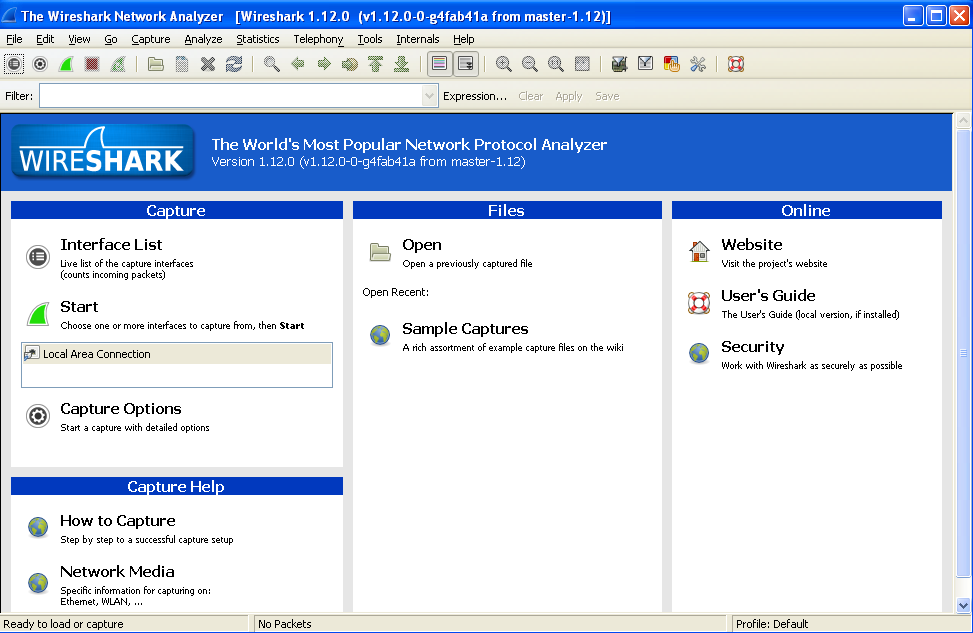Go forward with the right arrow icon
This screenshot has width=973, height=633.
324,64
